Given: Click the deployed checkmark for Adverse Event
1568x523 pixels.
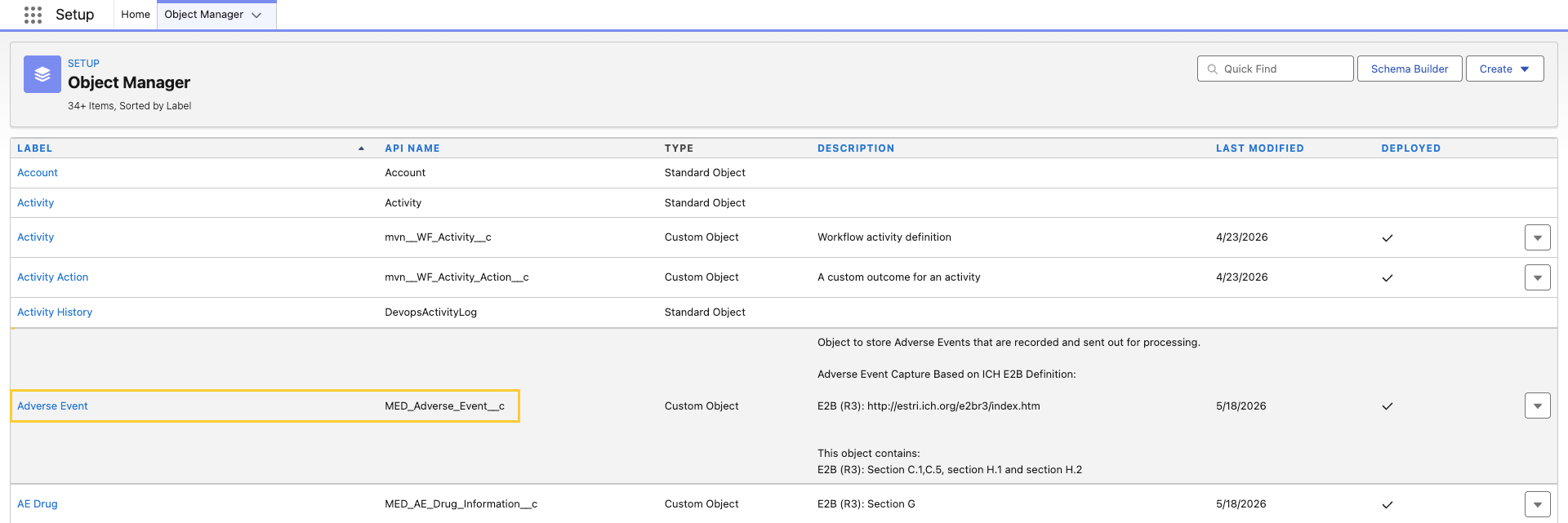Looking at the screenshot, I should coord(1387,406).
